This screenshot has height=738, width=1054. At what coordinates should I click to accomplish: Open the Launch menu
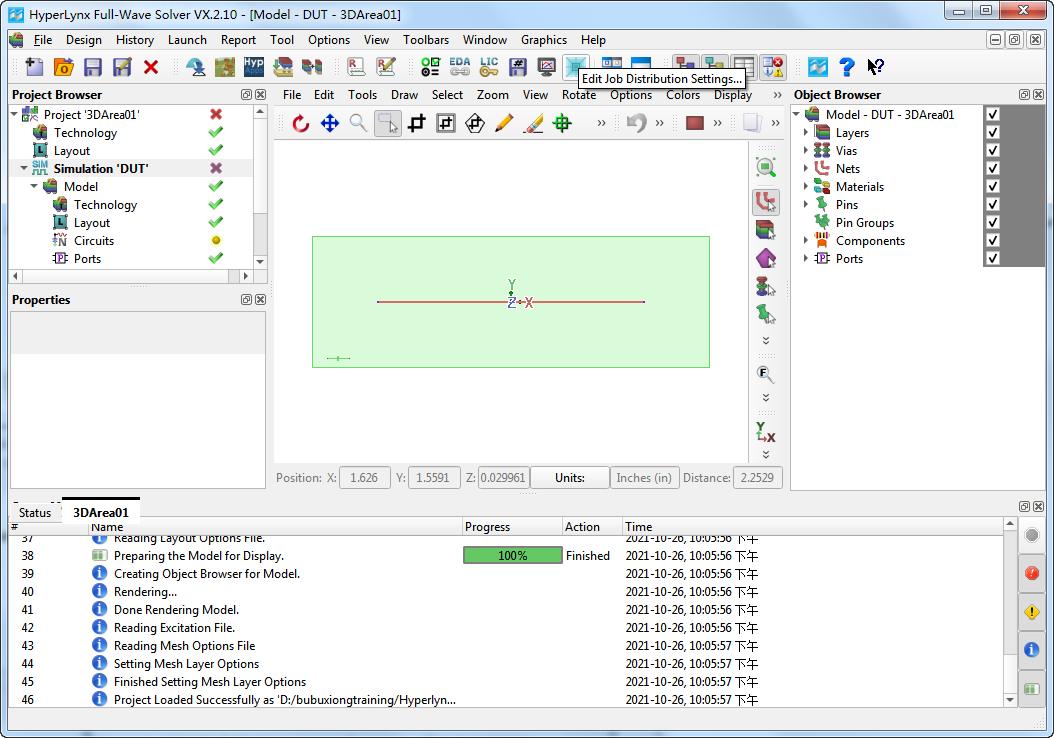click(x=187, y=40)
